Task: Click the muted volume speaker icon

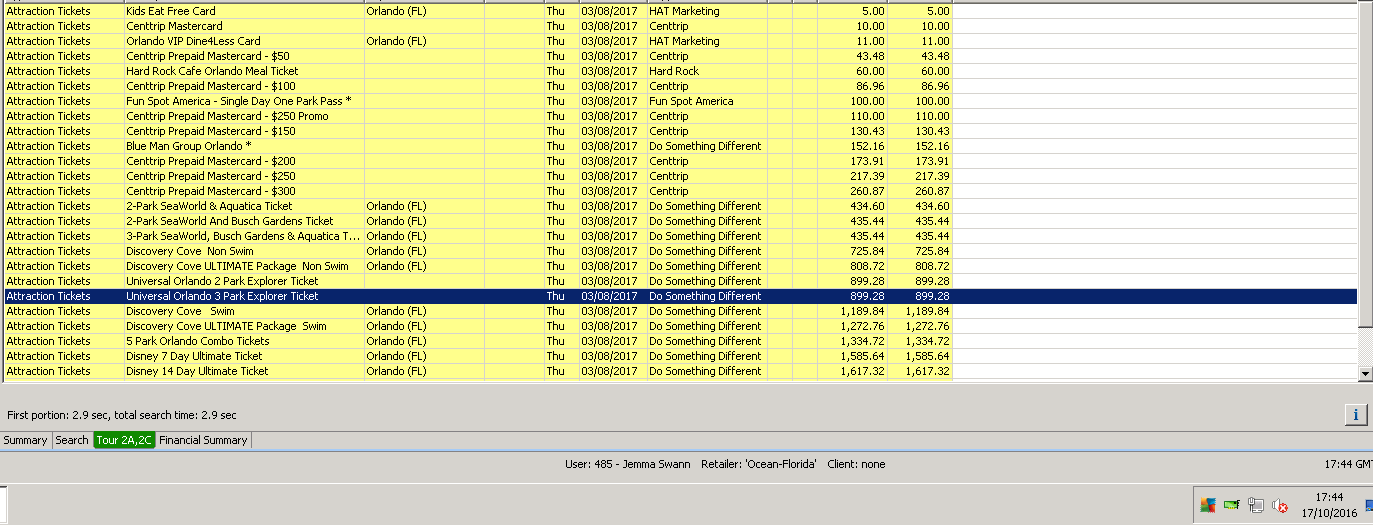Action: pos(1280,505)
